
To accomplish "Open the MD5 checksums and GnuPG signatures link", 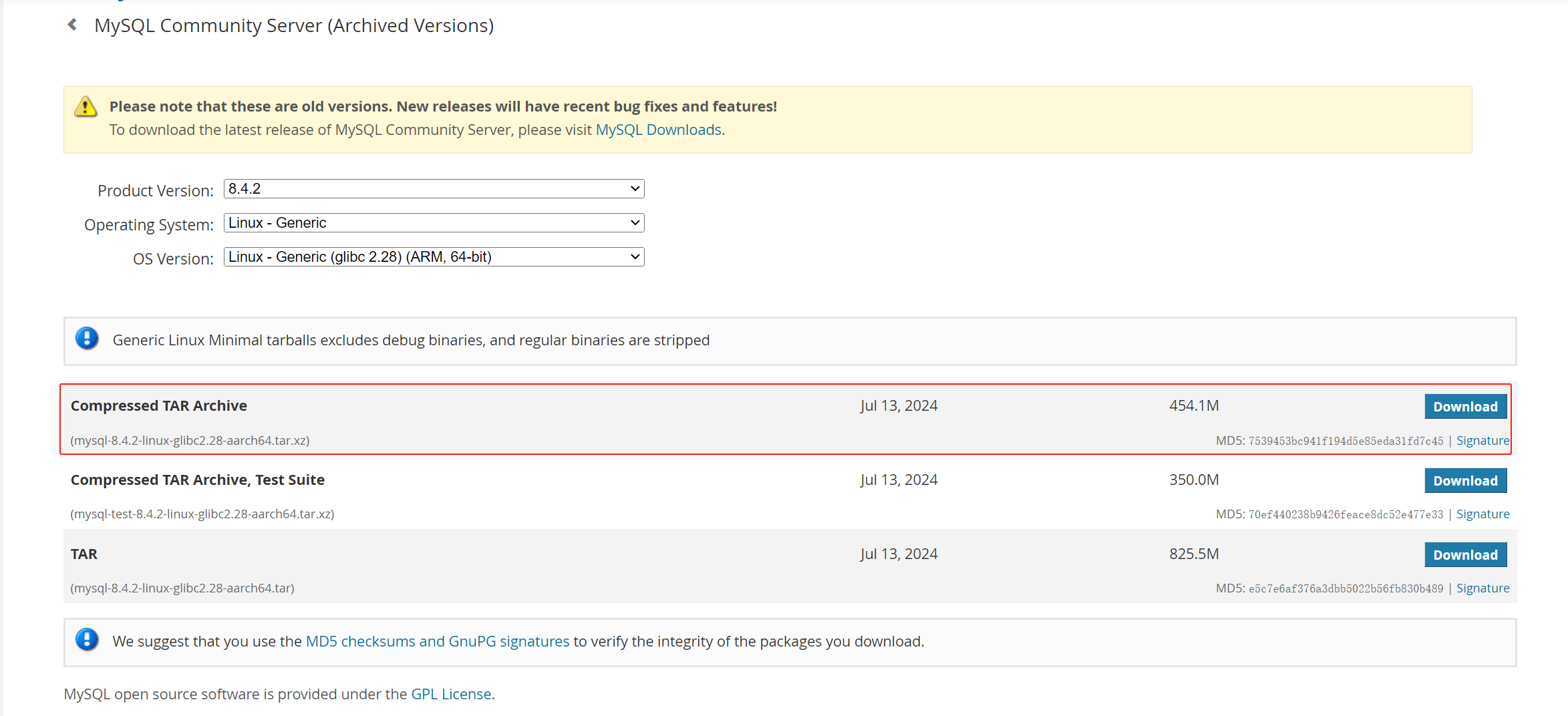I will [x=438, y=641].
